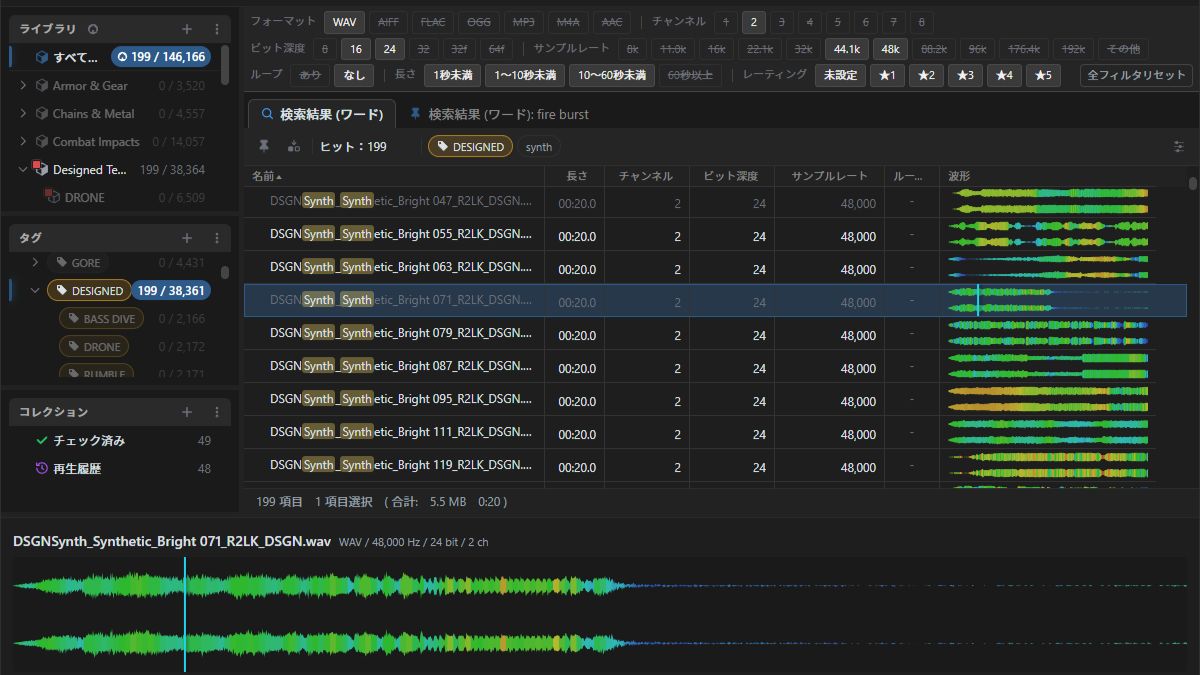The image size is (1200, 675).
Task: Select the Synthetic_Bright 111 file row
Action: pyautogui.click(x=715, y=433)
